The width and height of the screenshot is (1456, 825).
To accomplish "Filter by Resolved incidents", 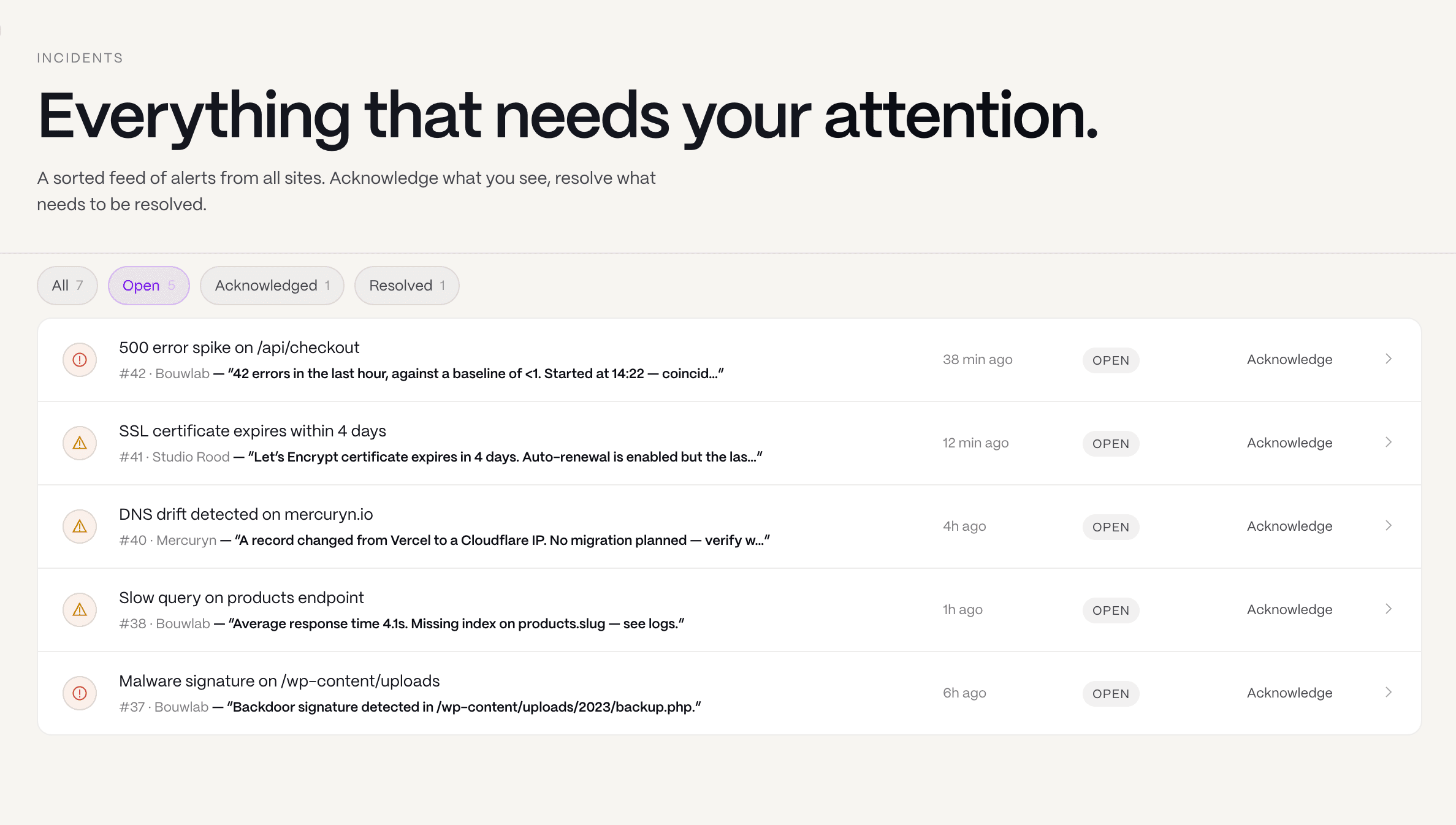I will pyautogui.click(x=407, y=286).
